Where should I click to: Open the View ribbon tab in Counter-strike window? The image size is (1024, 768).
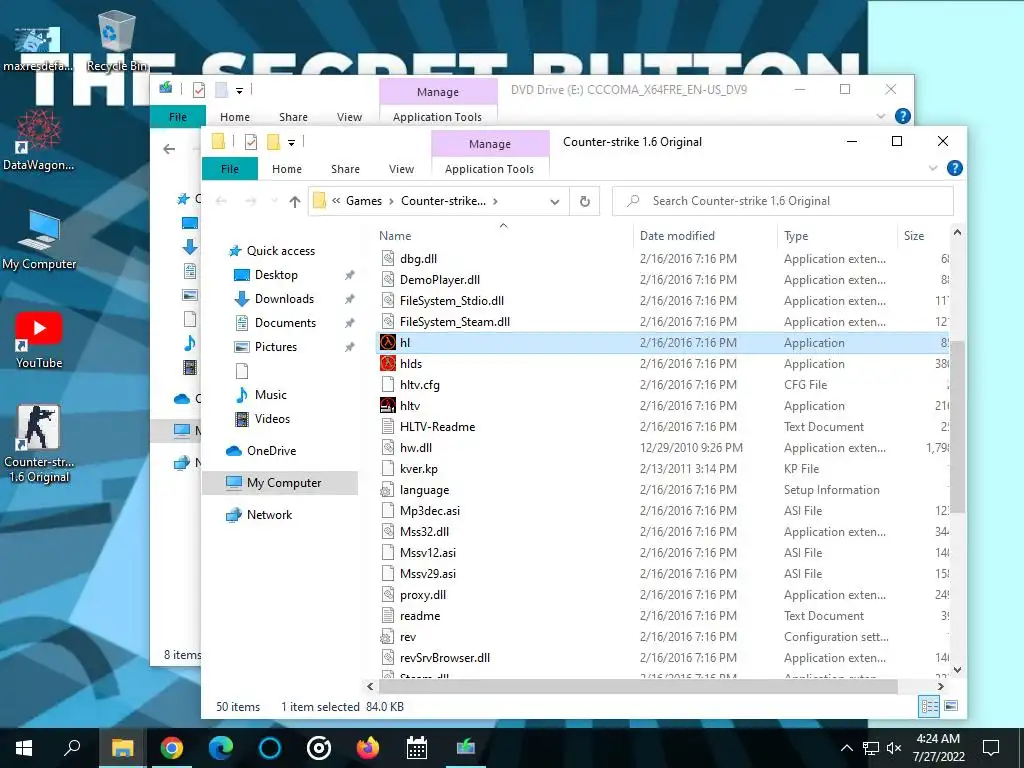[x=401, y=168]
